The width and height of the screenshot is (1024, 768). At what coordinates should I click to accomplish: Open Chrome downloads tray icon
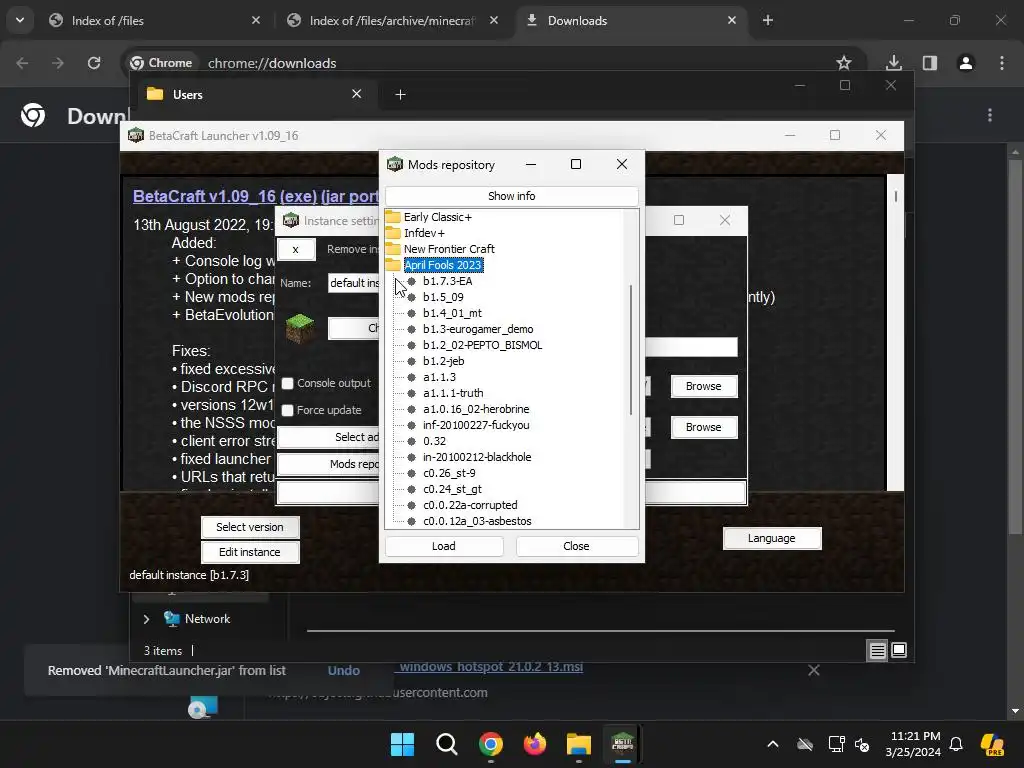(893, 63)
